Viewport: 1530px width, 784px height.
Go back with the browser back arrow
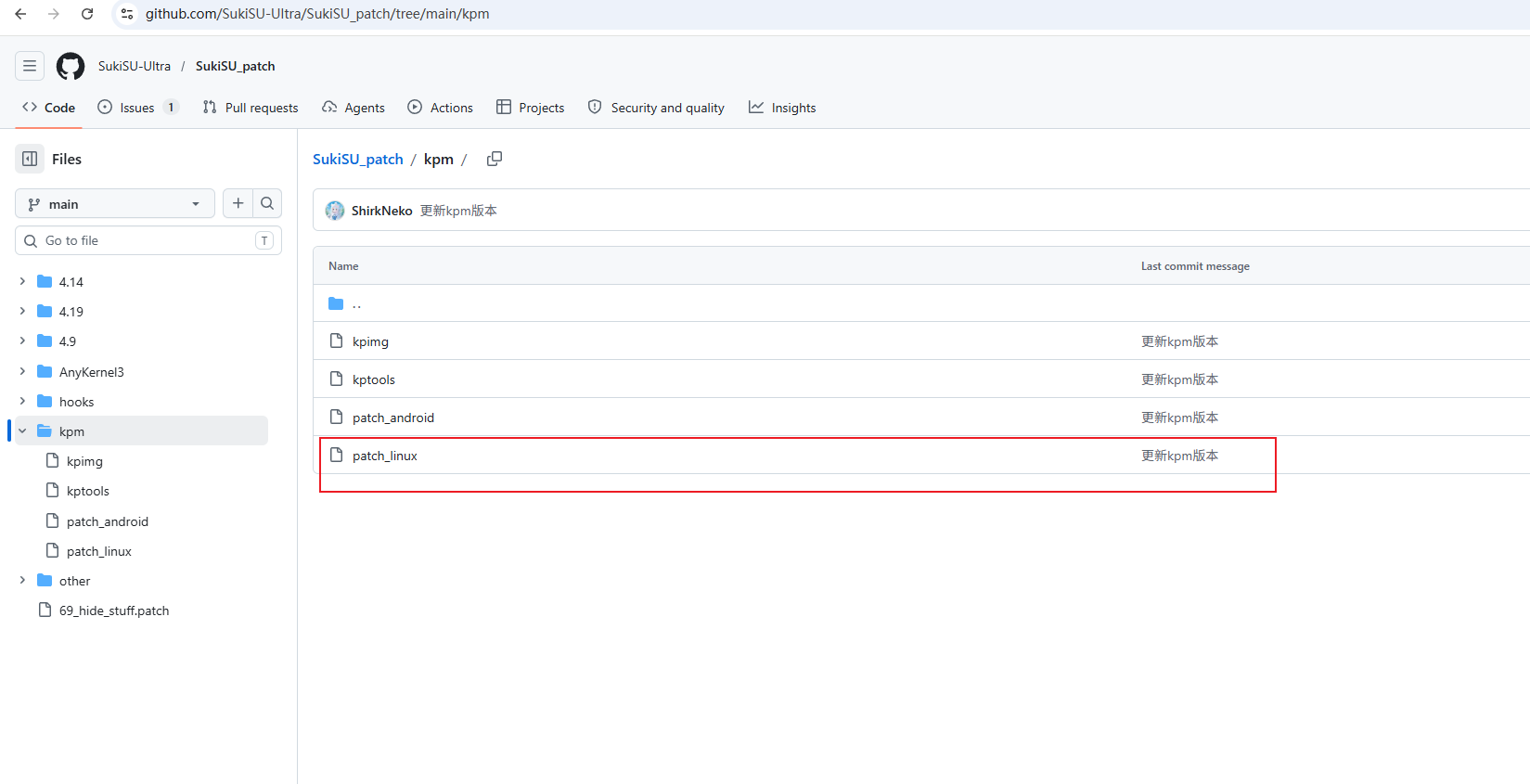(x=20, y=14)
